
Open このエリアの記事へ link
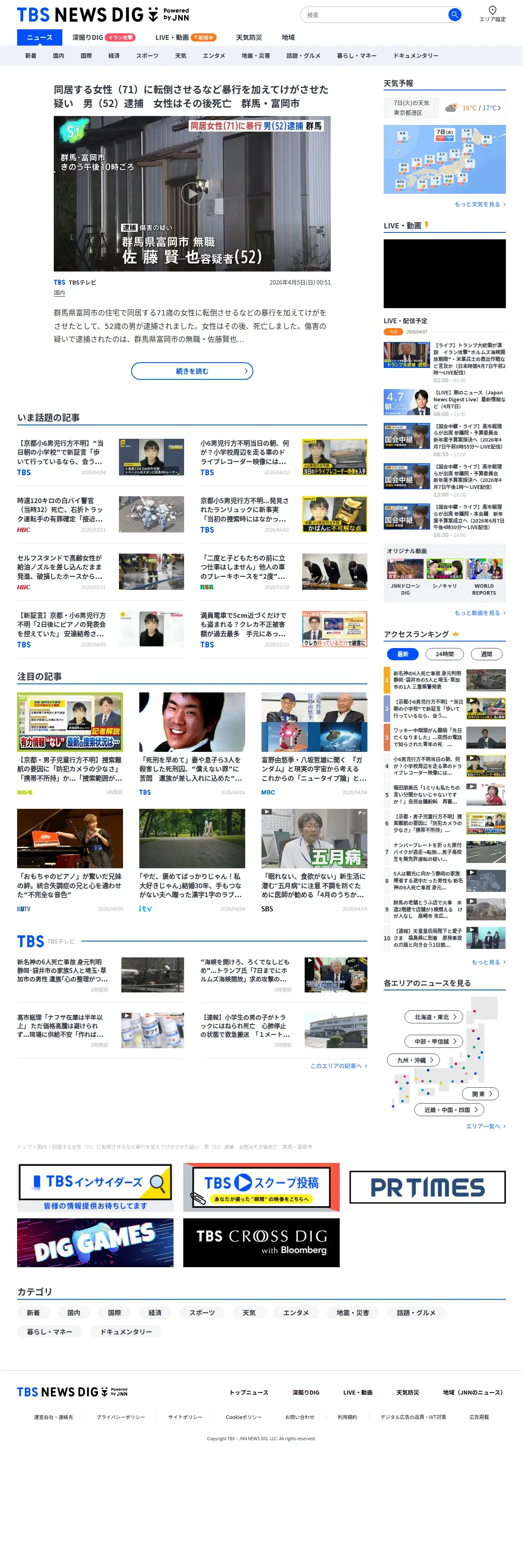pos(338,1065)
